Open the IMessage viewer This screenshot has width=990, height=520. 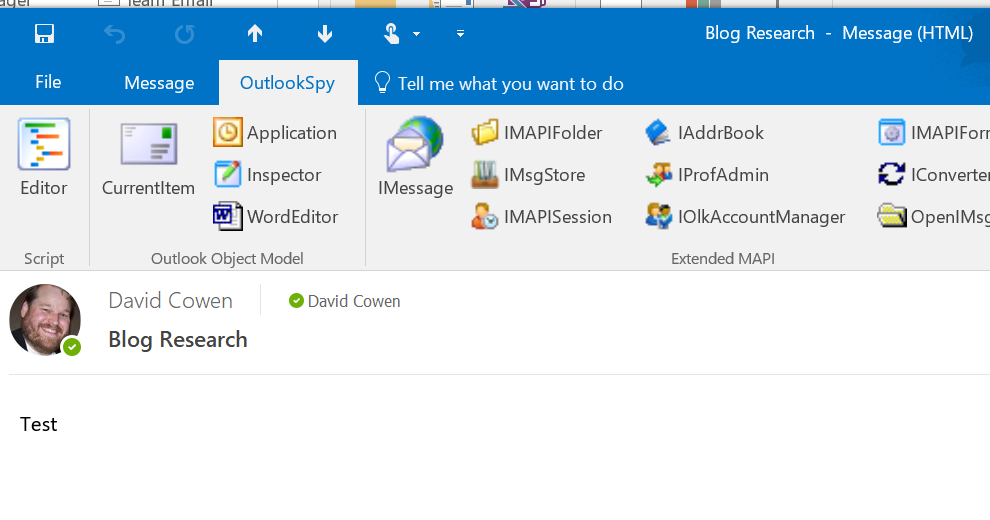point(415,157)
